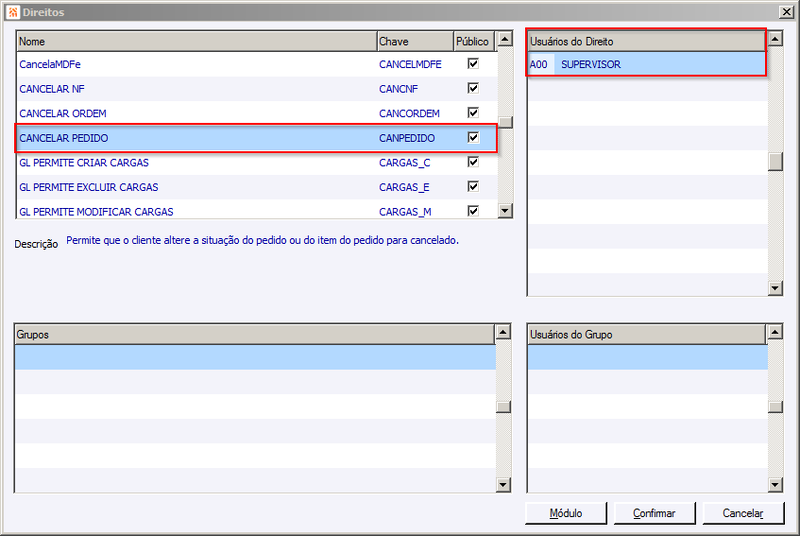This screenshot has width=800, height=536.
Task: Click up arrow of Usuários do Direito scrollbar
Action: click(776, 39)
